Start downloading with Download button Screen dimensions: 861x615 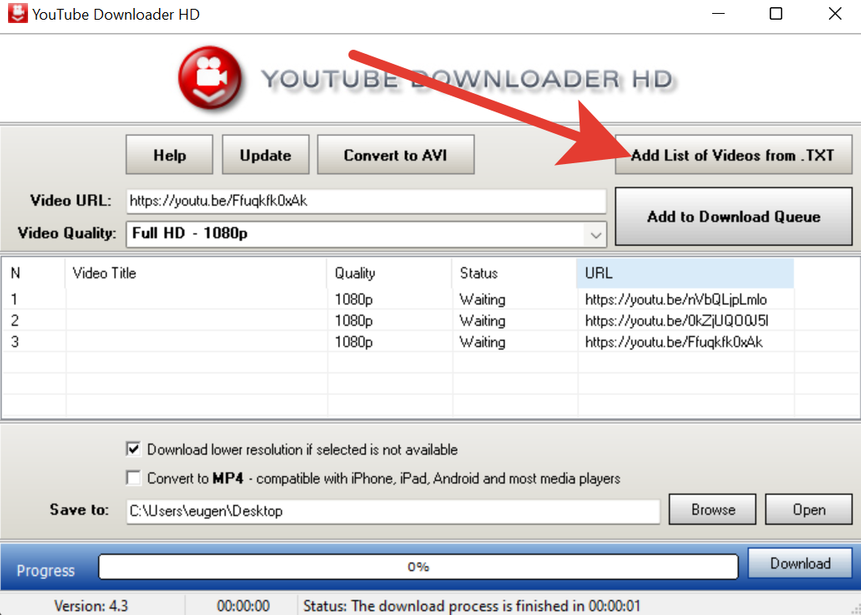(x=800, y=563)
